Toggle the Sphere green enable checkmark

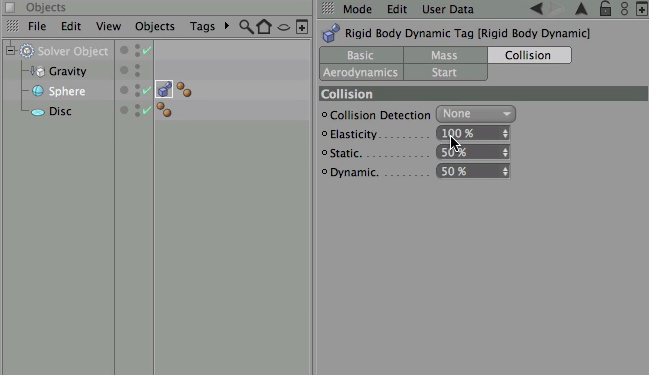pyautogui.click(x=147, y=91)
